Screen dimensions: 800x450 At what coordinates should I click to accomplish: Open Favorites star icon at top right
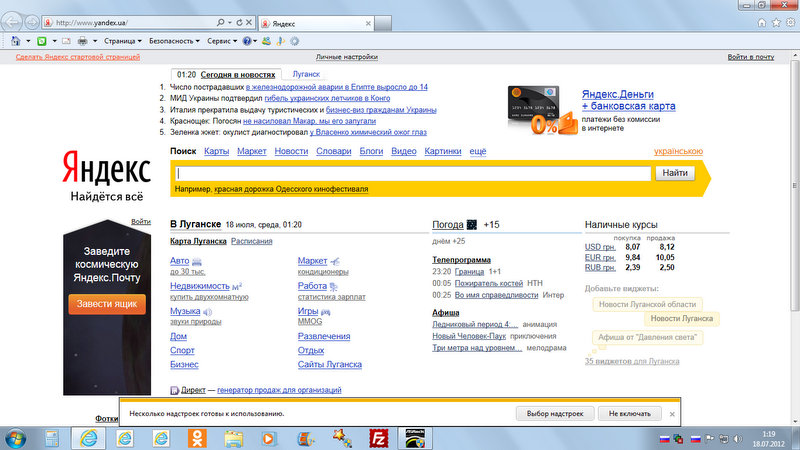776,22
